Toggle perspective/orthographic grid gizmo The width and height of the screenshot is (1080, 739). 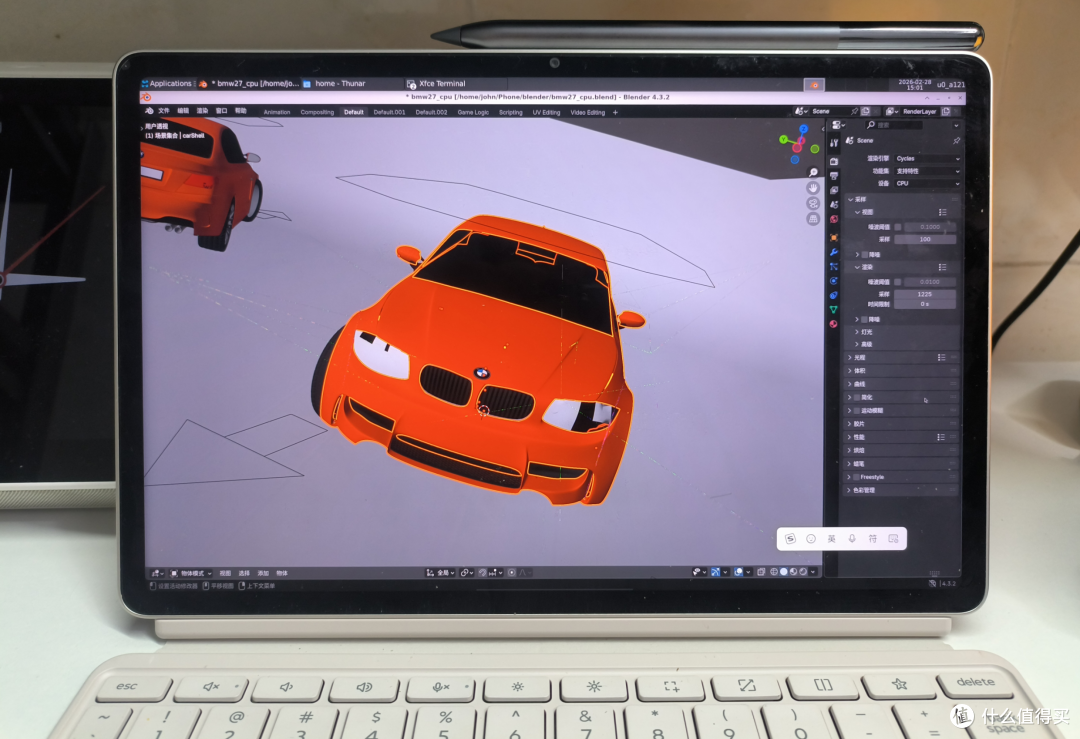coord(813,220)
